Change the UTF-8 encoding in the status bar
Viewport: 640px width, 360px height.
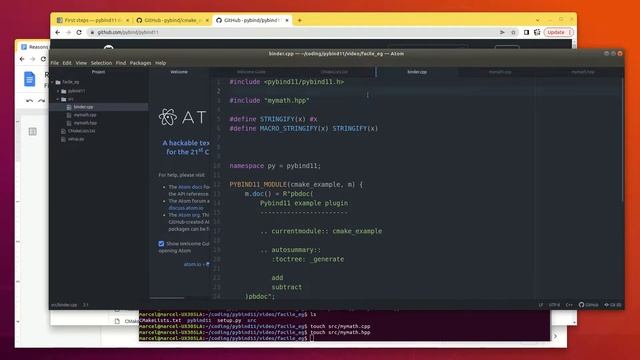pos(554,305)
